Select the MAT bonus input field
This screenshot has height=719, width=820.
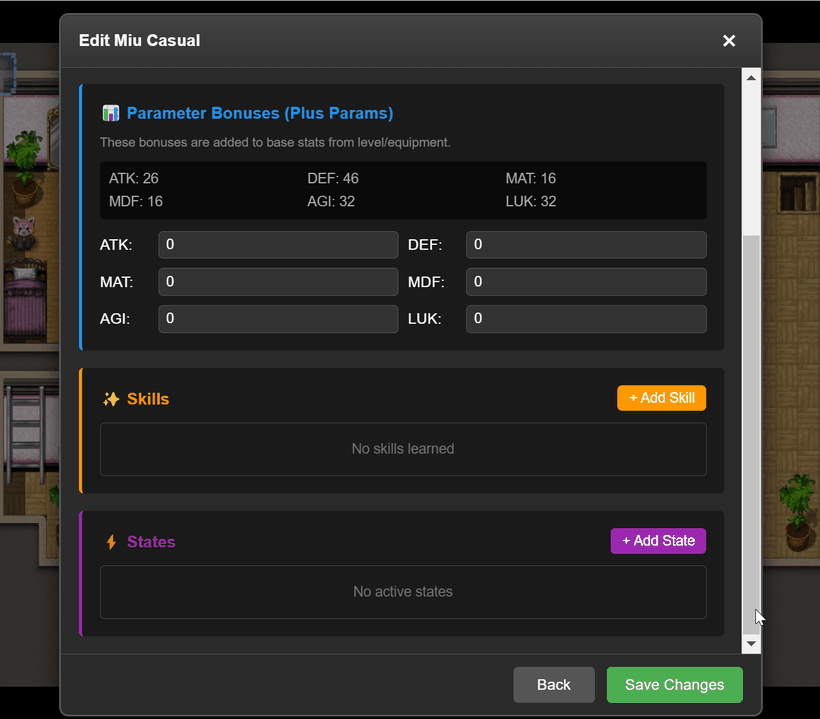coord(278,282)
